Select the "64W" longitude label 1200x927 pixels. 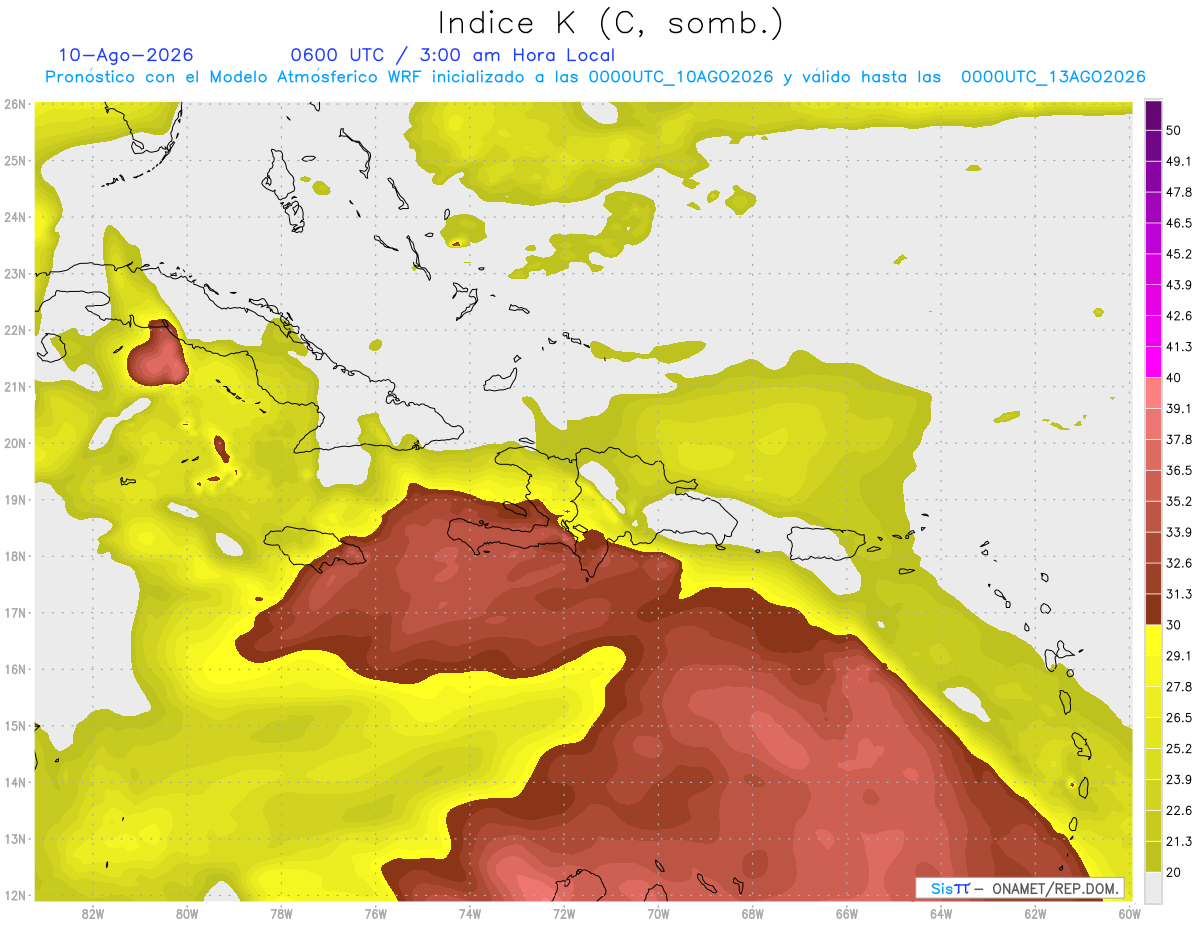click(941, 914)
